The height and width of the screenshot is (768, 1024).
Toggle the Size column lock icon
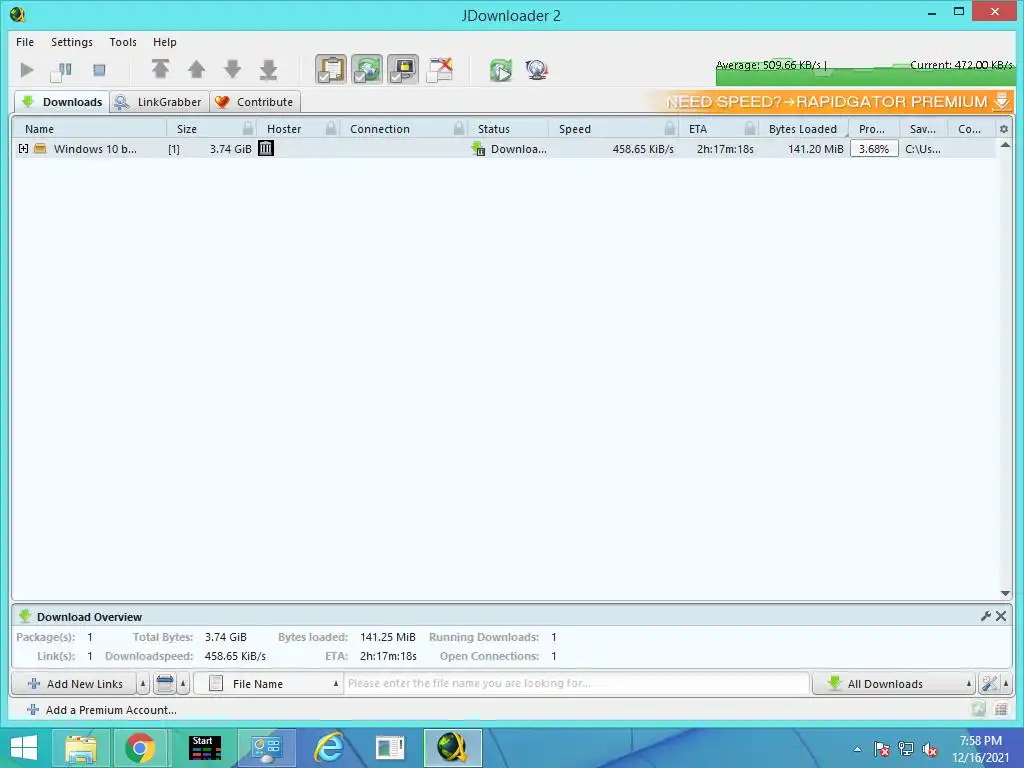[248, 128]
